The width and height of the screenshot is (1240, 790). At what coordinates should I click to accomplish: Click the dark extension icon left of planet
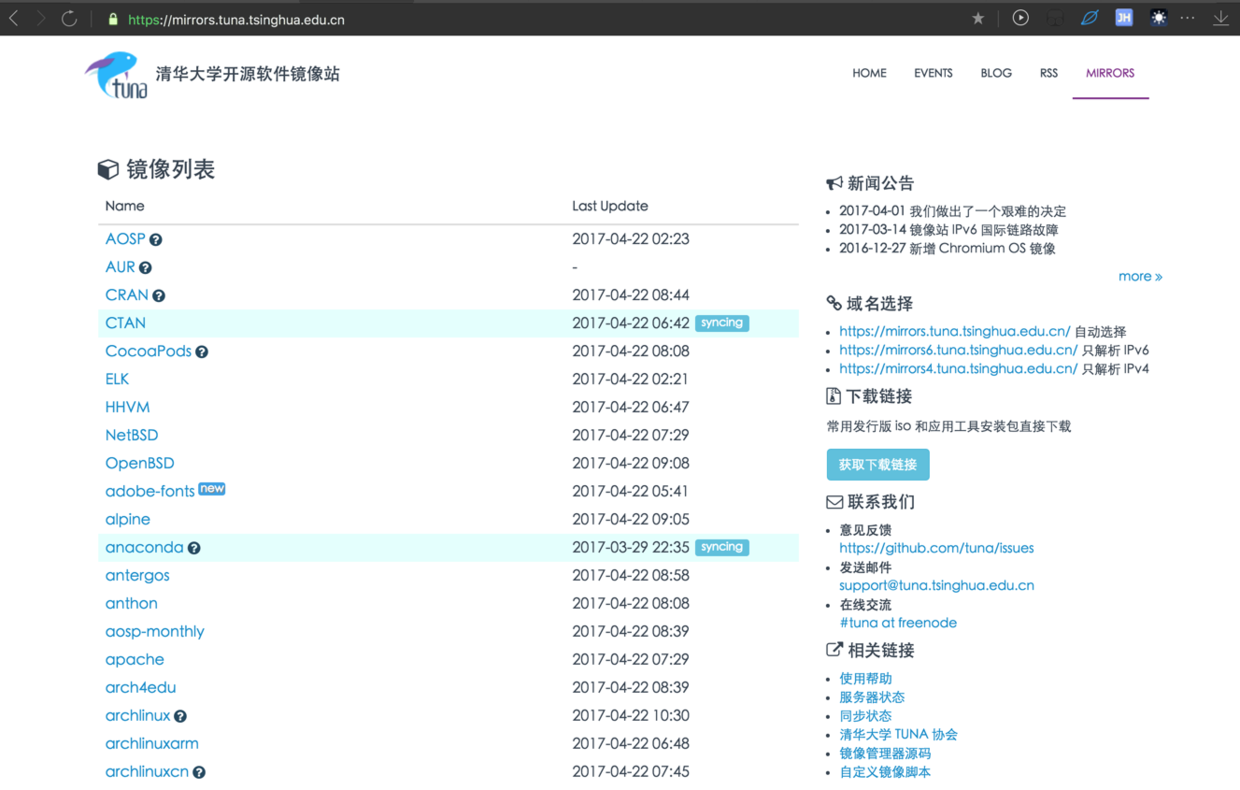[x=1055, y=18]
